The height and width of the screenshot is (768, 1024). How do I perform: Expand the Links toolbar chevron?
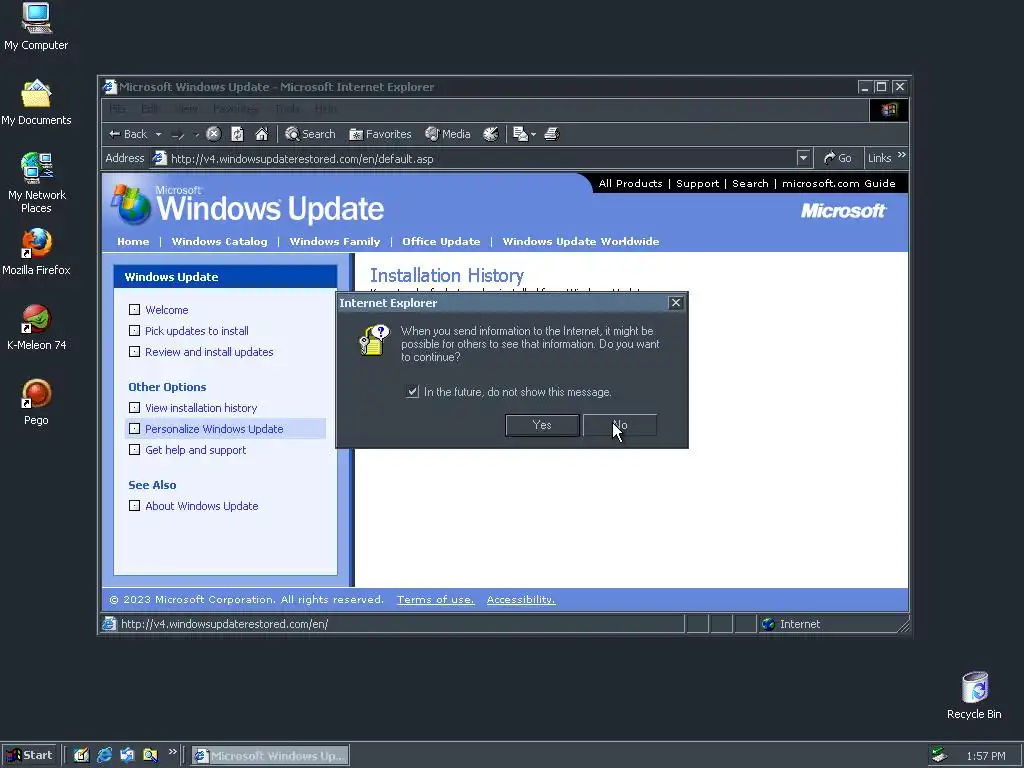pyautogui.click(x=902, y=155)
